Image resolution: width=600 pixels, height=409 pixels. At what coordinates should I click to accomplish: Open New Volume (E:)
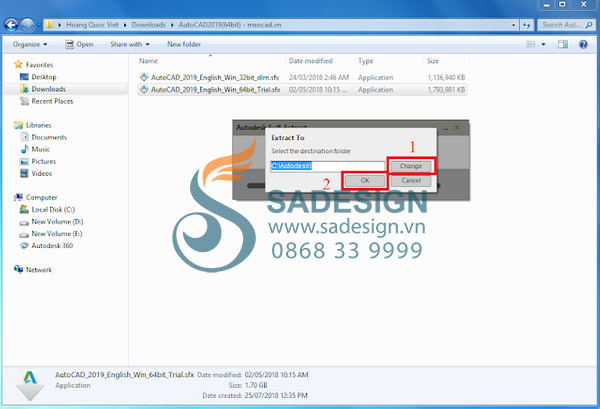(x=57, y=234)
